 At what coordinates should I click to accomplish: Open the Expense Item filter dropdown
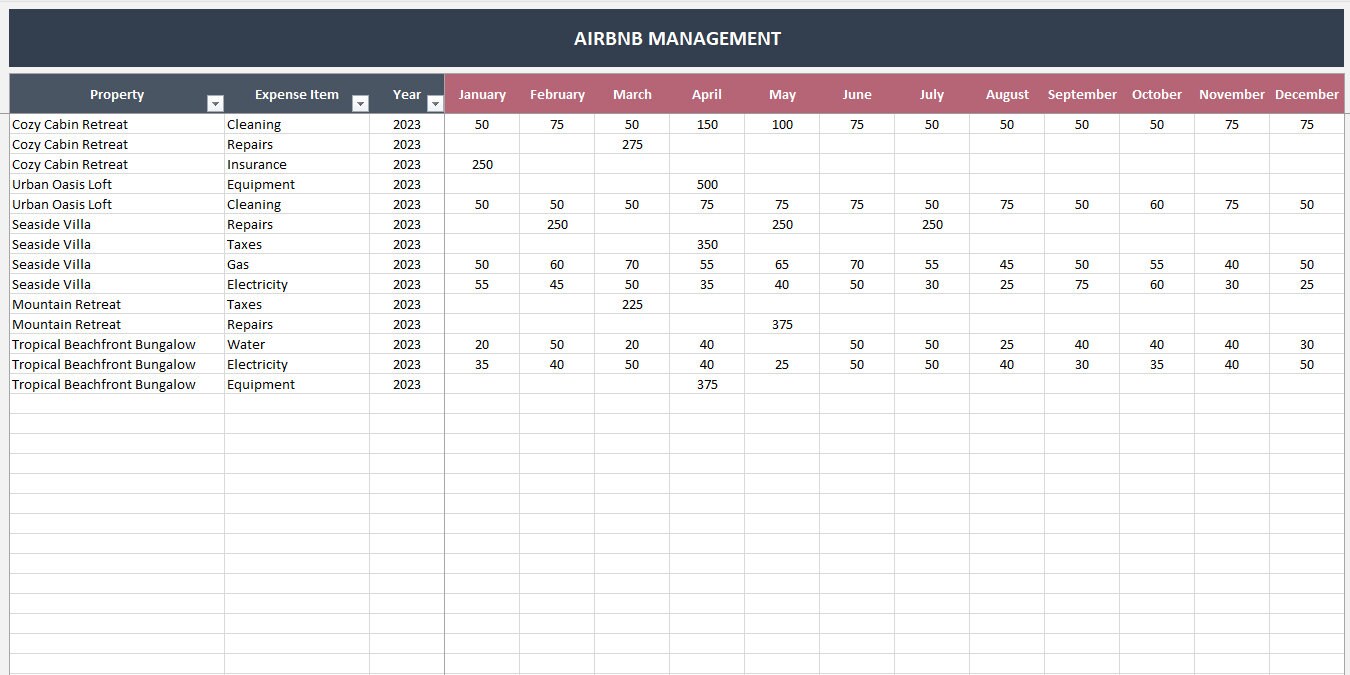point(361,103)
